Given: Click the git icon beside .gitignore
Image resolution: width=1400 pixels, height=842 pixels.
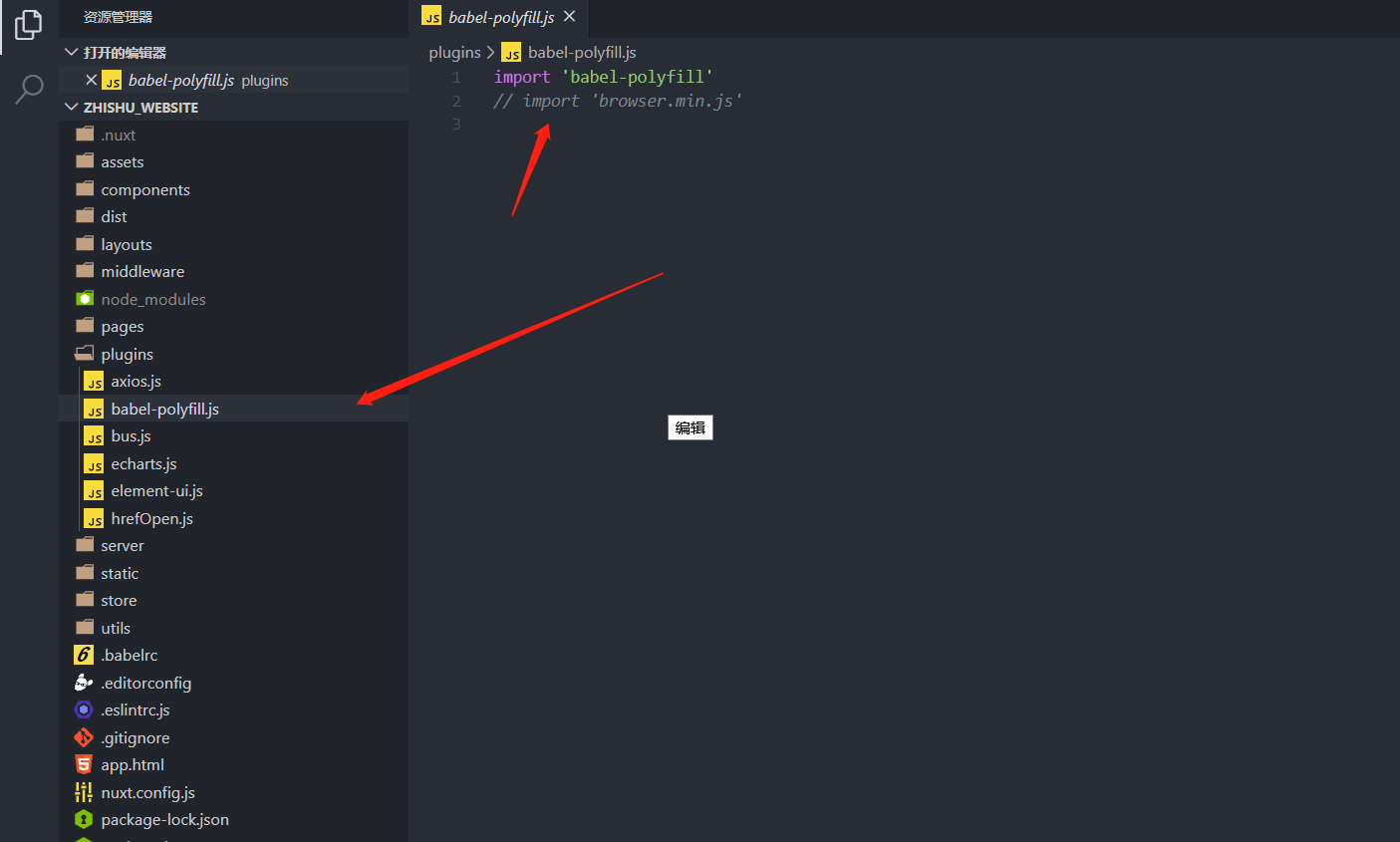Looking at the screenshot, I should (x=84, y=737).
